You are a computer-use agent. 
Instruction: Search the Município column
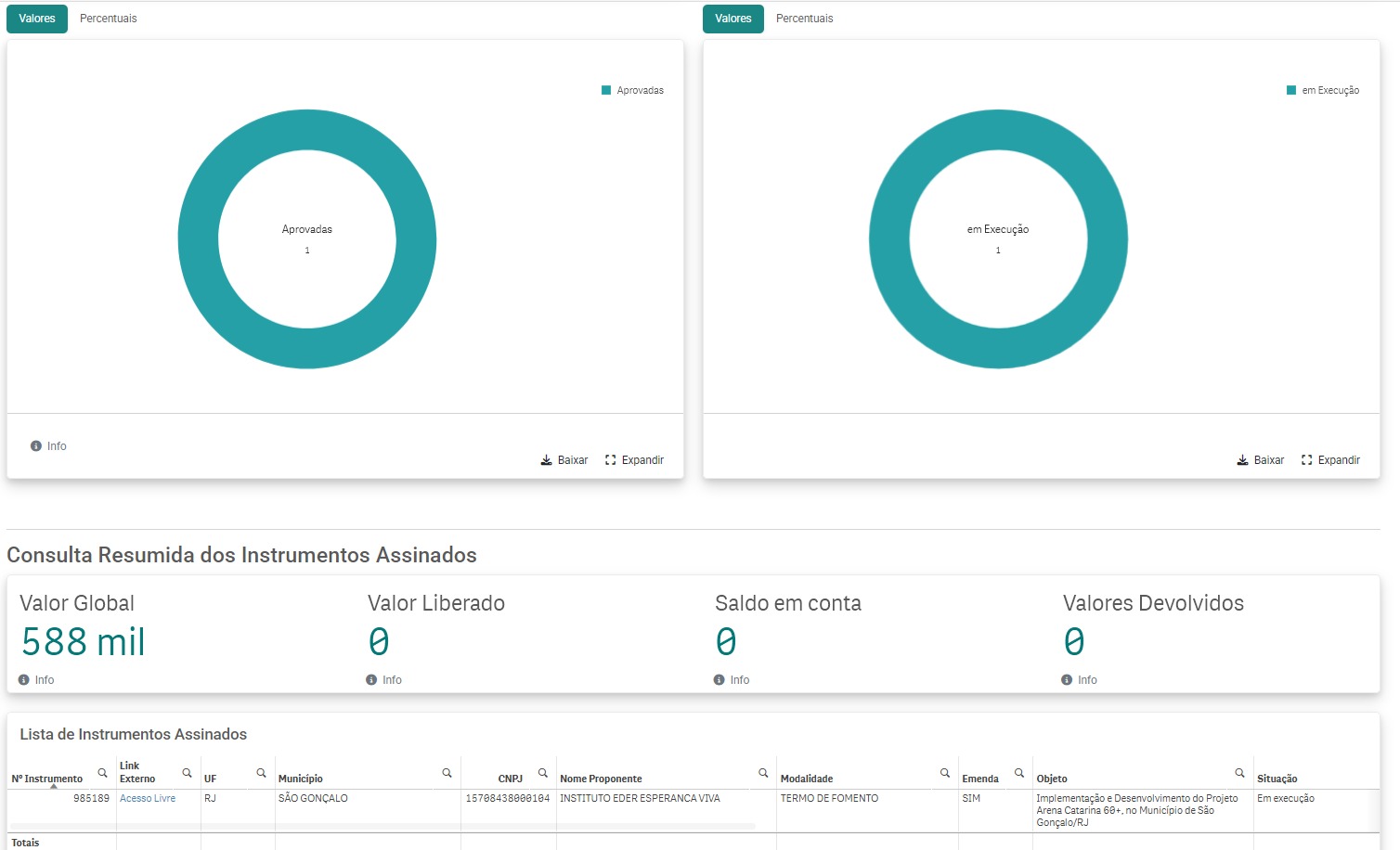click(447, 773)
